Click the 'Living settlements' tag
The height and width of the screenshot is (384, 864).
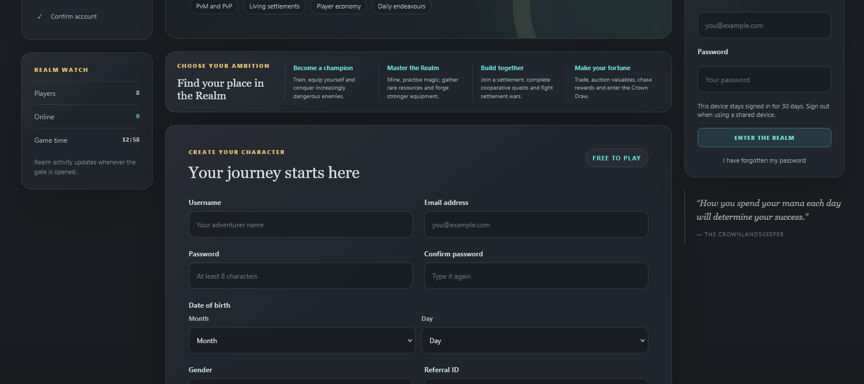pos(274,7)
